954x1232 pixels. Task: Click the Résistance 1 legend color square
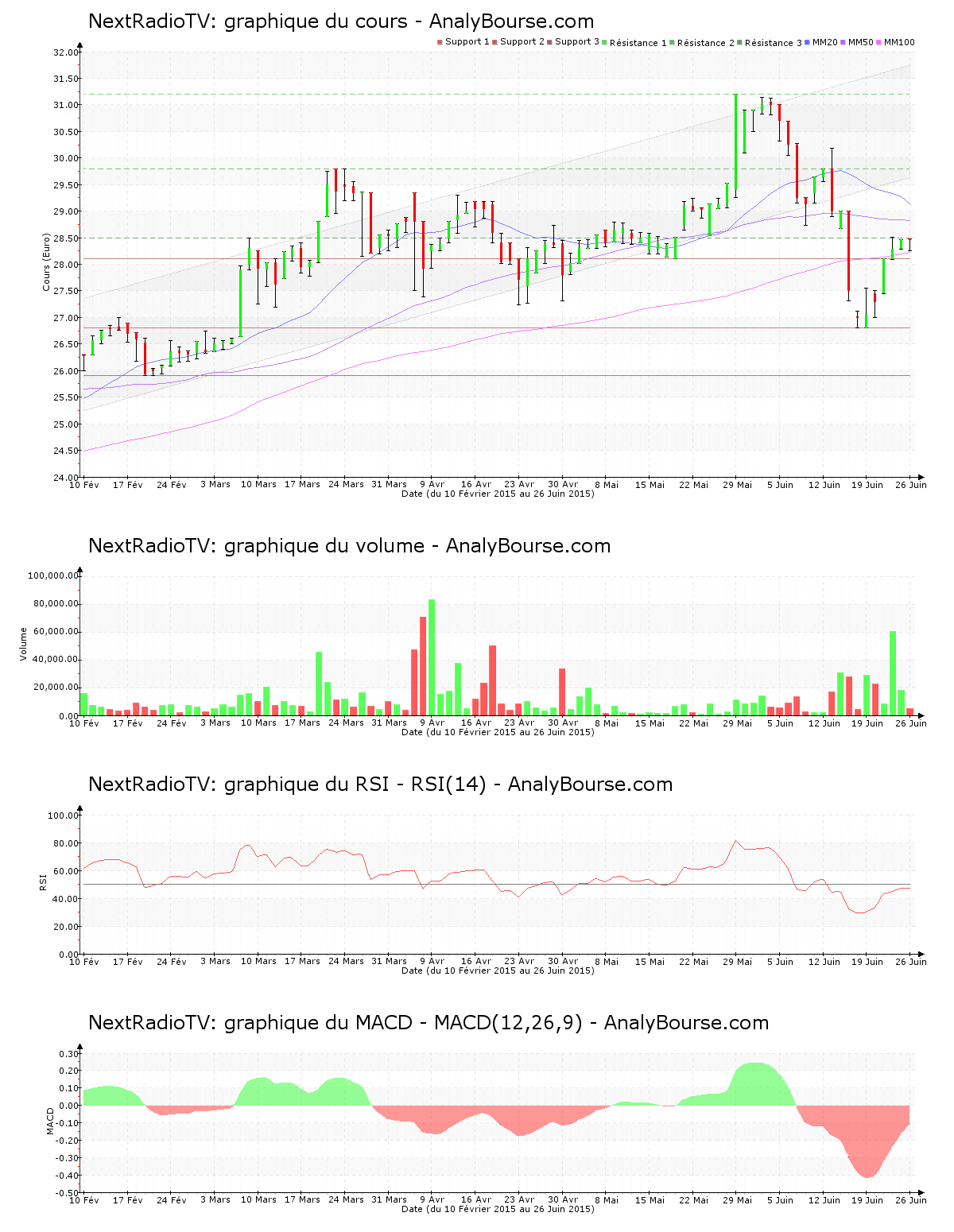[605, 42]
